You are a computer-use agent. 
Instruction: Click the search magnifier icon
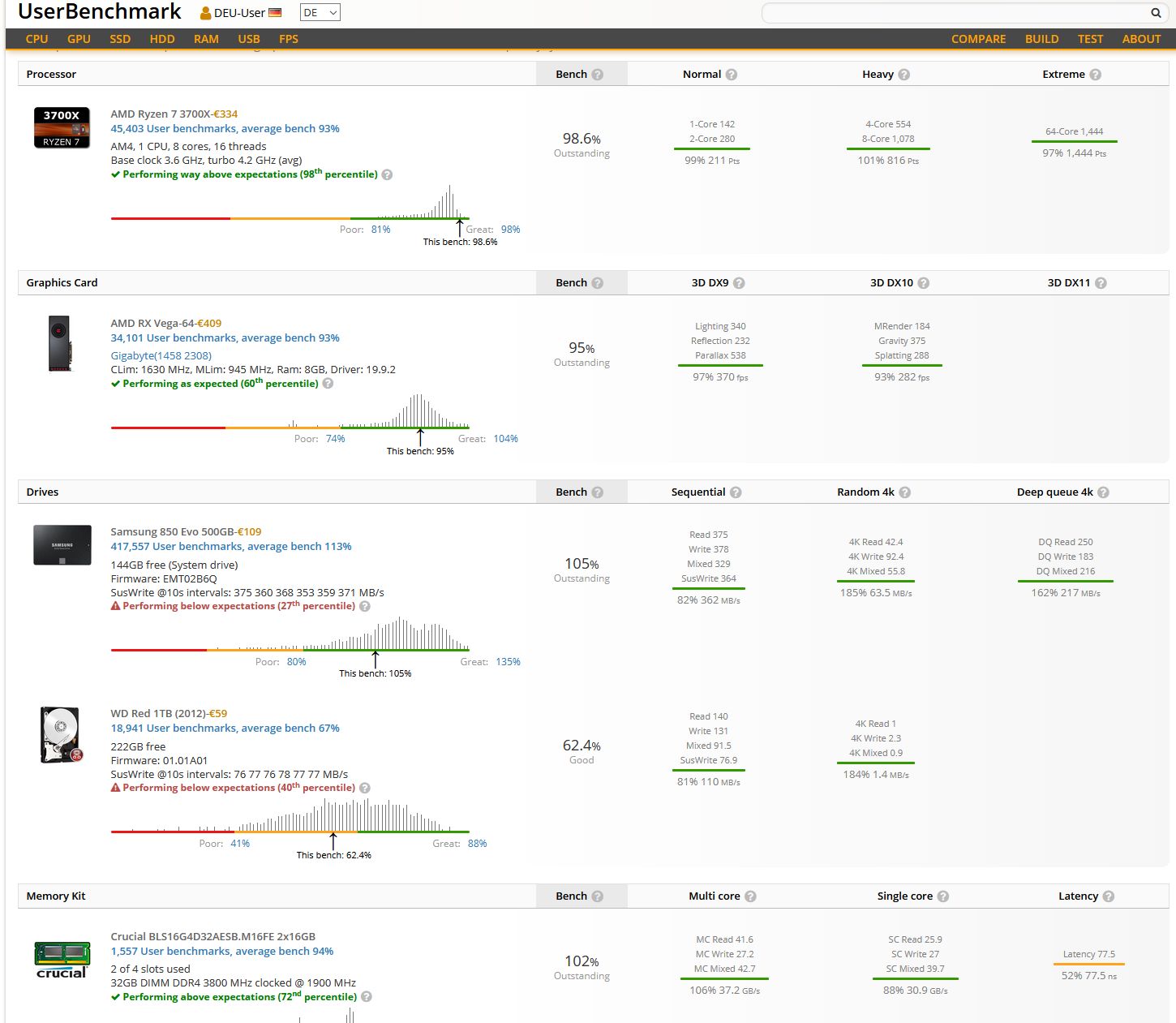click(x=1156, y=13)
